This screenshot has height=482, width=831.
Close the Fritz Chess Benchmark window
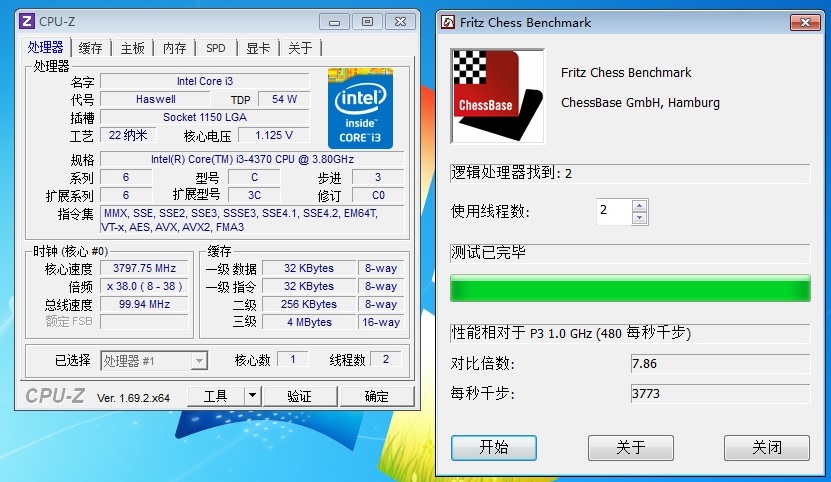[x=805, y=22]
